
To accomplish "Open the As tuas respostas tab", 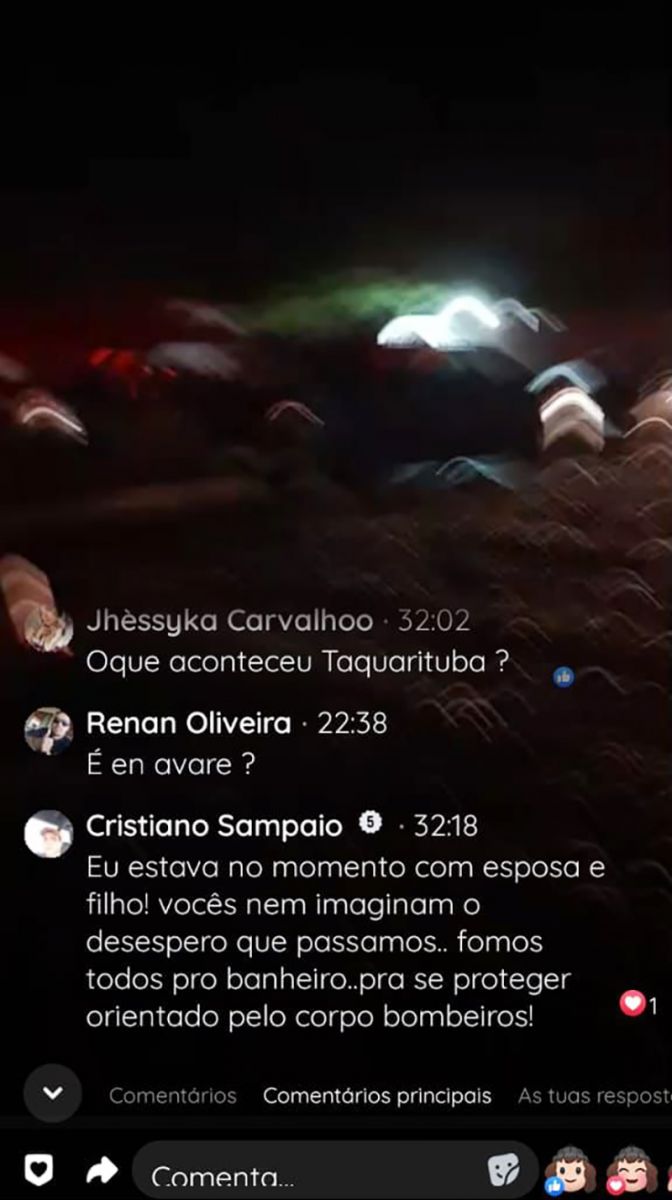I will 595,1095.
